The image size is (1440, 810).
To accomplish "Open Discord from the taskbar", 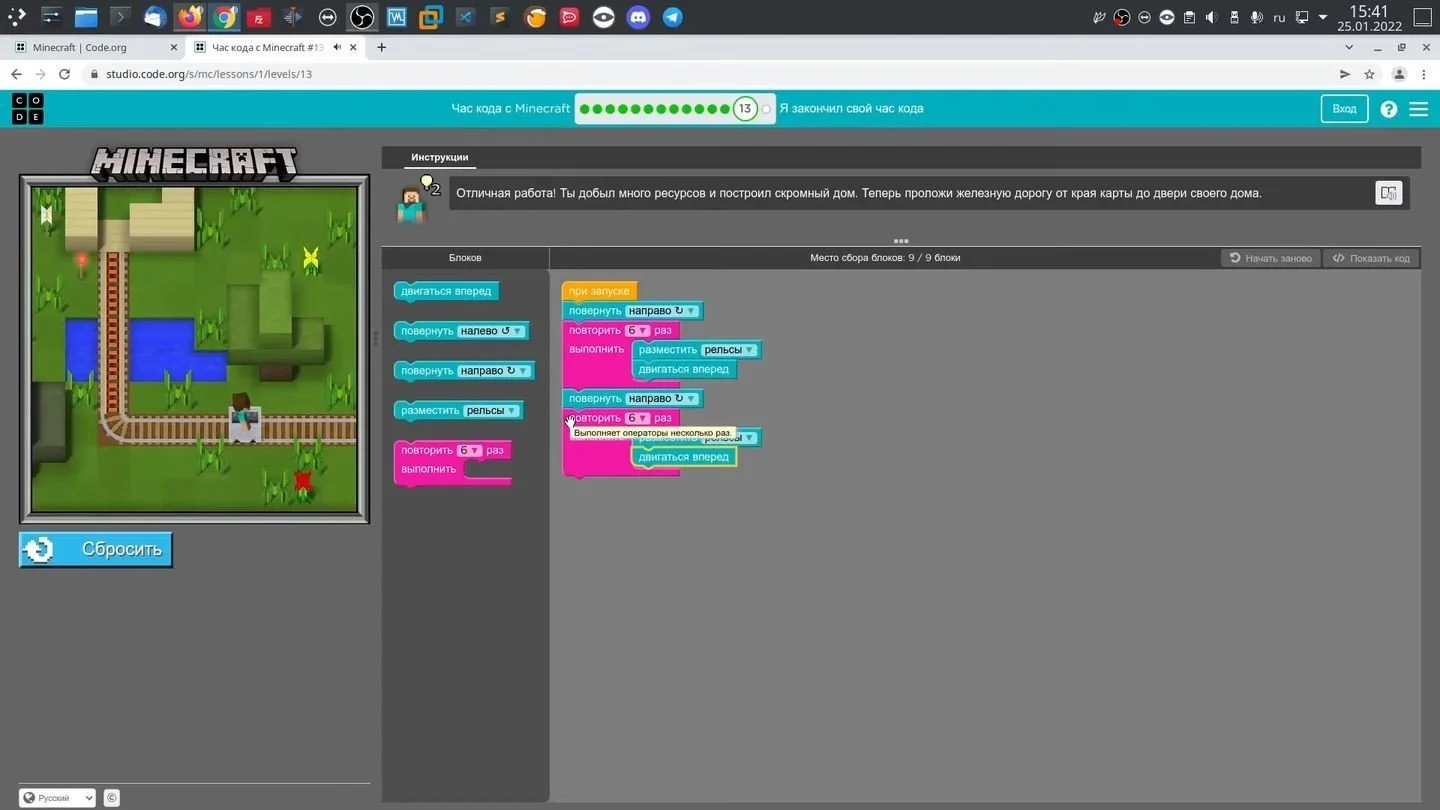I will click(x=638, y=17).
